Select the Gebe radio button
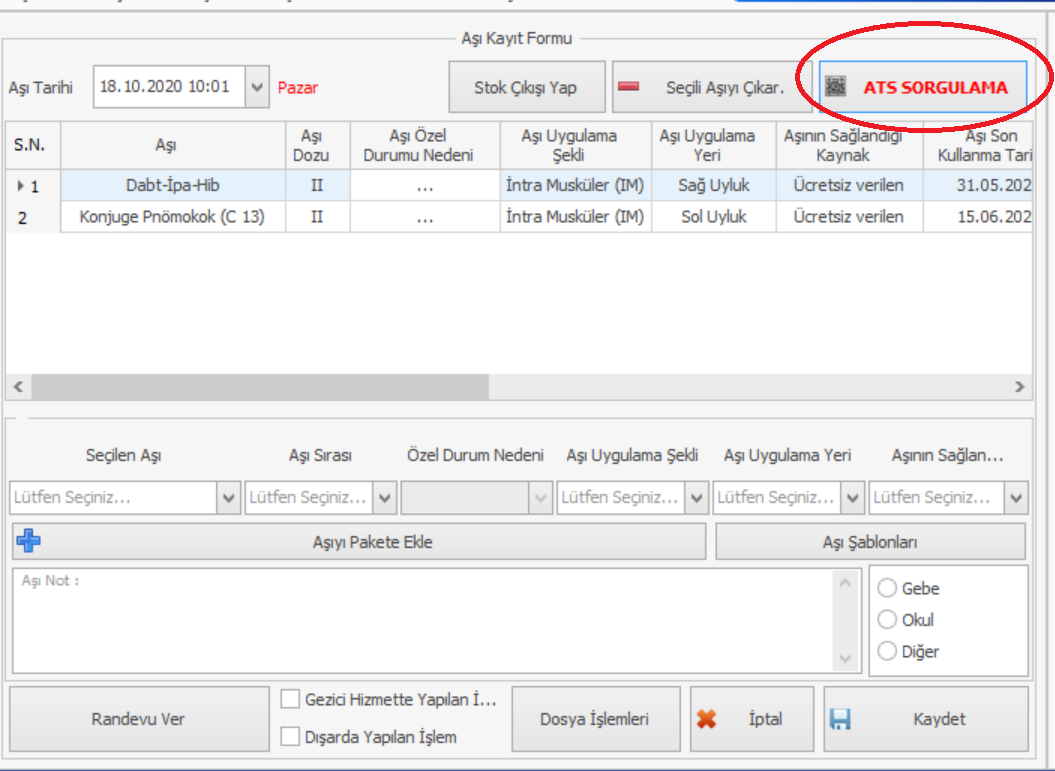Viewport: 1055px width, 771px height. point(887,588)
